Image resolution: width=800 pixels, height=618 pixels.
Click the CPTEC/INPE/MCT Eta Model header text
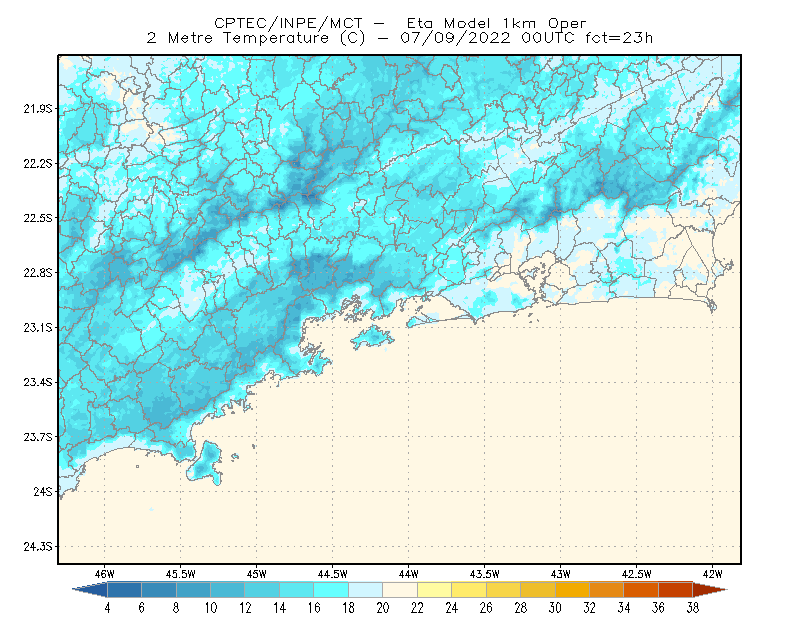point(400,23)
